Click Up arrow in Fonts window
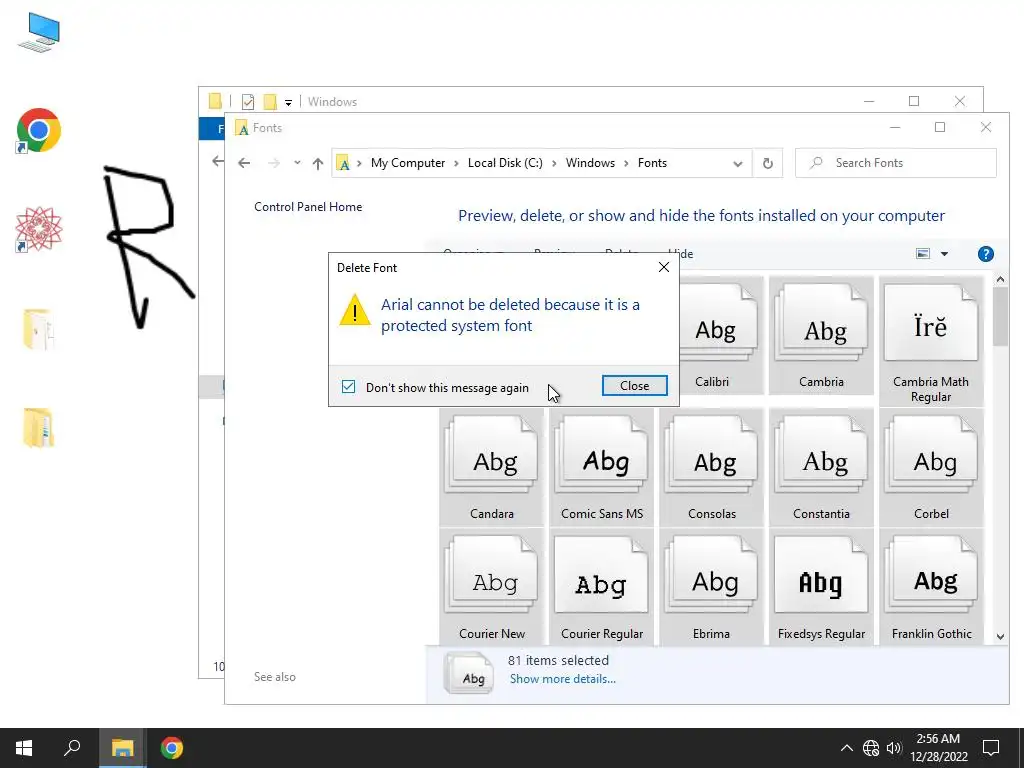This screenshot has height=768, width=1024. click(318, 163)
